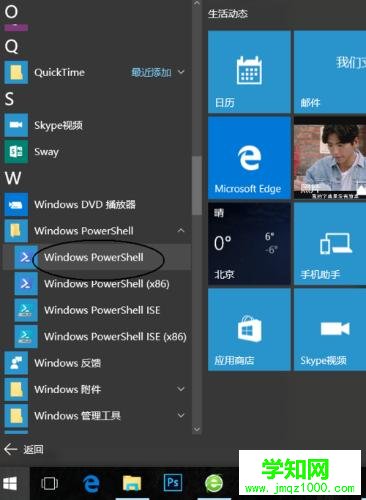The image size is (366, 500).
Task: Collapse the Windows PowerShell folder chevron
Action: 181,230
